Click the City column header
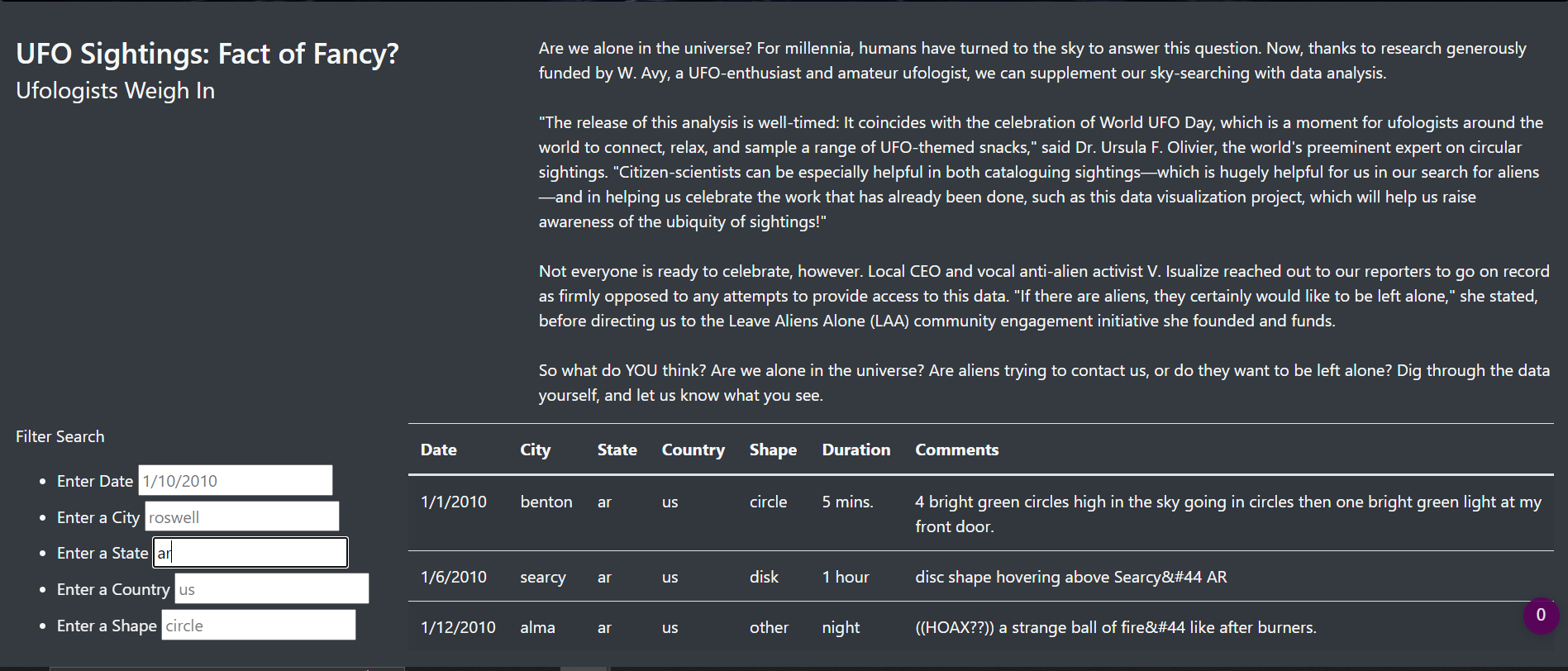The height and width of the screenshot is (671, 1568). 535,450
